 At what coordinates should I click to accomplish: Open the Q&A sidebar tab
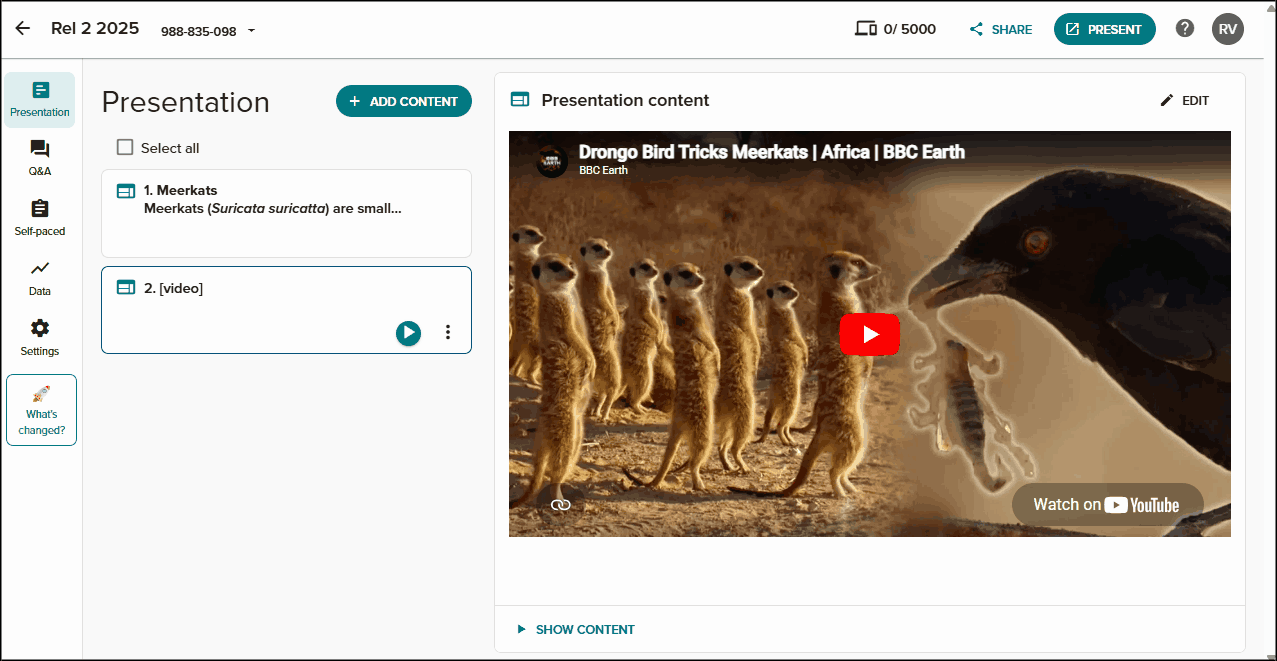pyautogui.click(x=40, y=158)
